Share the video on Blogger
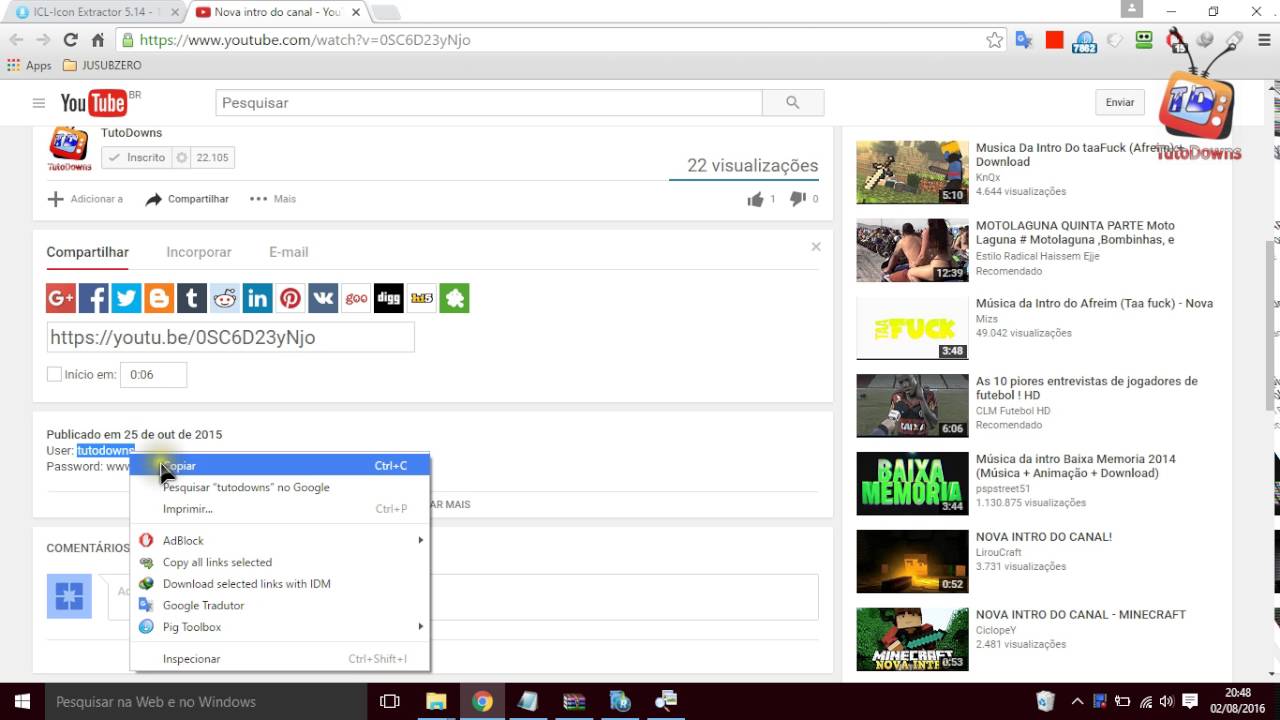Image resolution: width=1280 pixels, height=720 pixels. click(x=159, y=298)
